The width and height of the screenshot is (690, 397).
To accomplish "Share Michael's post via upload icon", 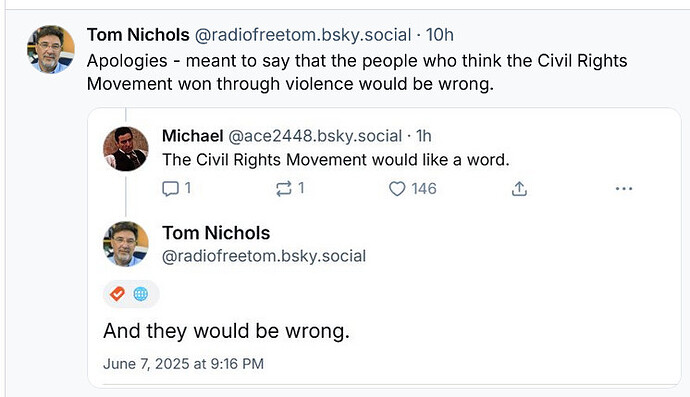I will coord(519,189).
